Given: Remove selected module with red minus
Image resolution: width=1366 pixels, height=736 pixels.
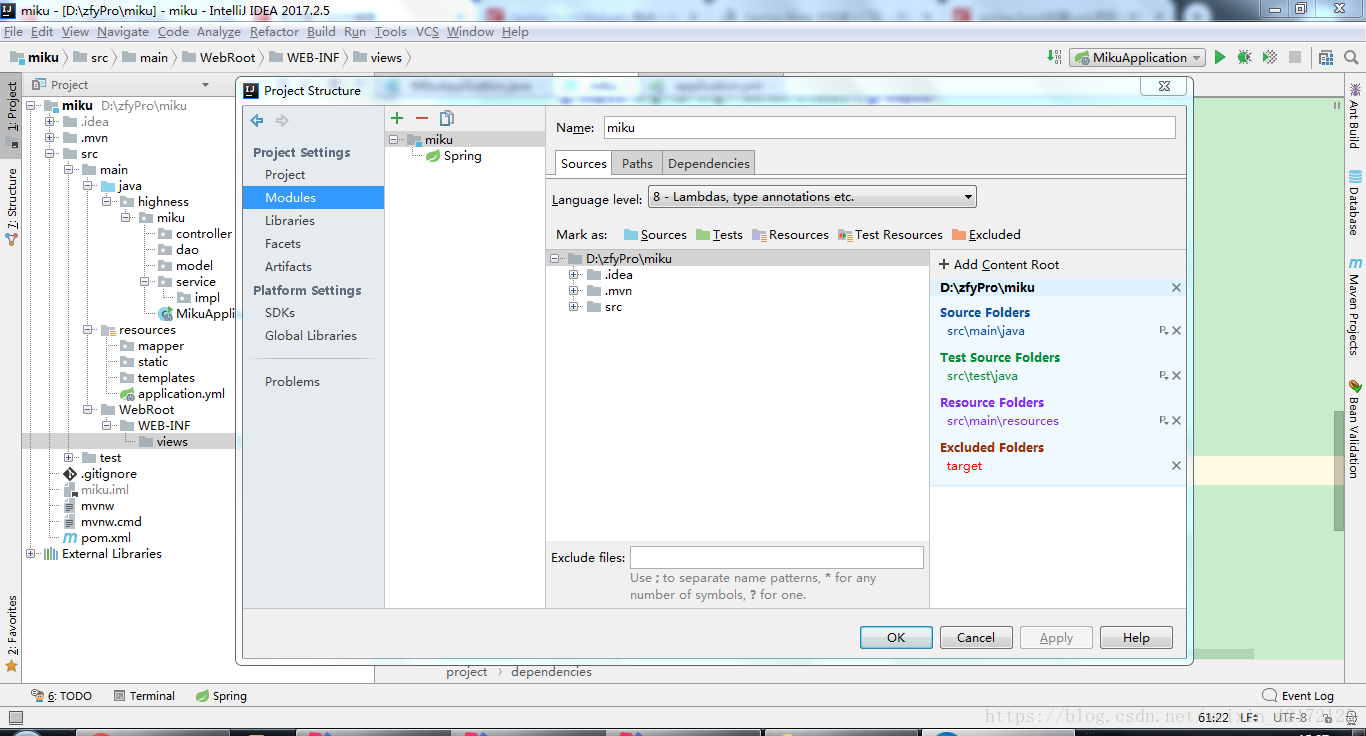Looking at the screenshot, I should (x=421, y=118).
